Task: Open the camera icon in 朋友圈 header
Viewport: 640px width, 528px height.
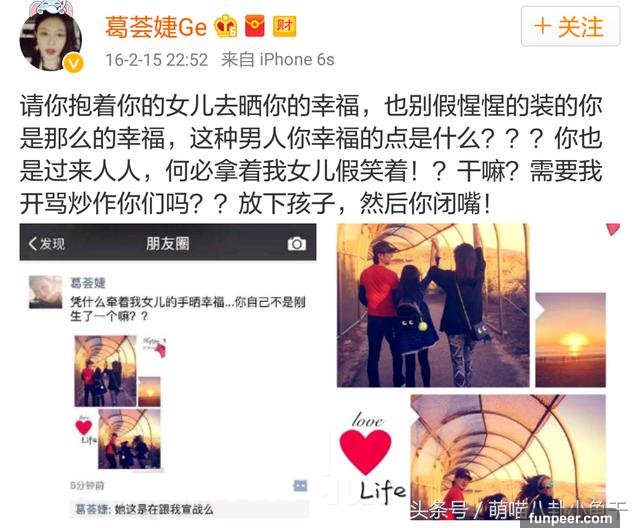Action: pyautogui.click(x=297, y=244)
